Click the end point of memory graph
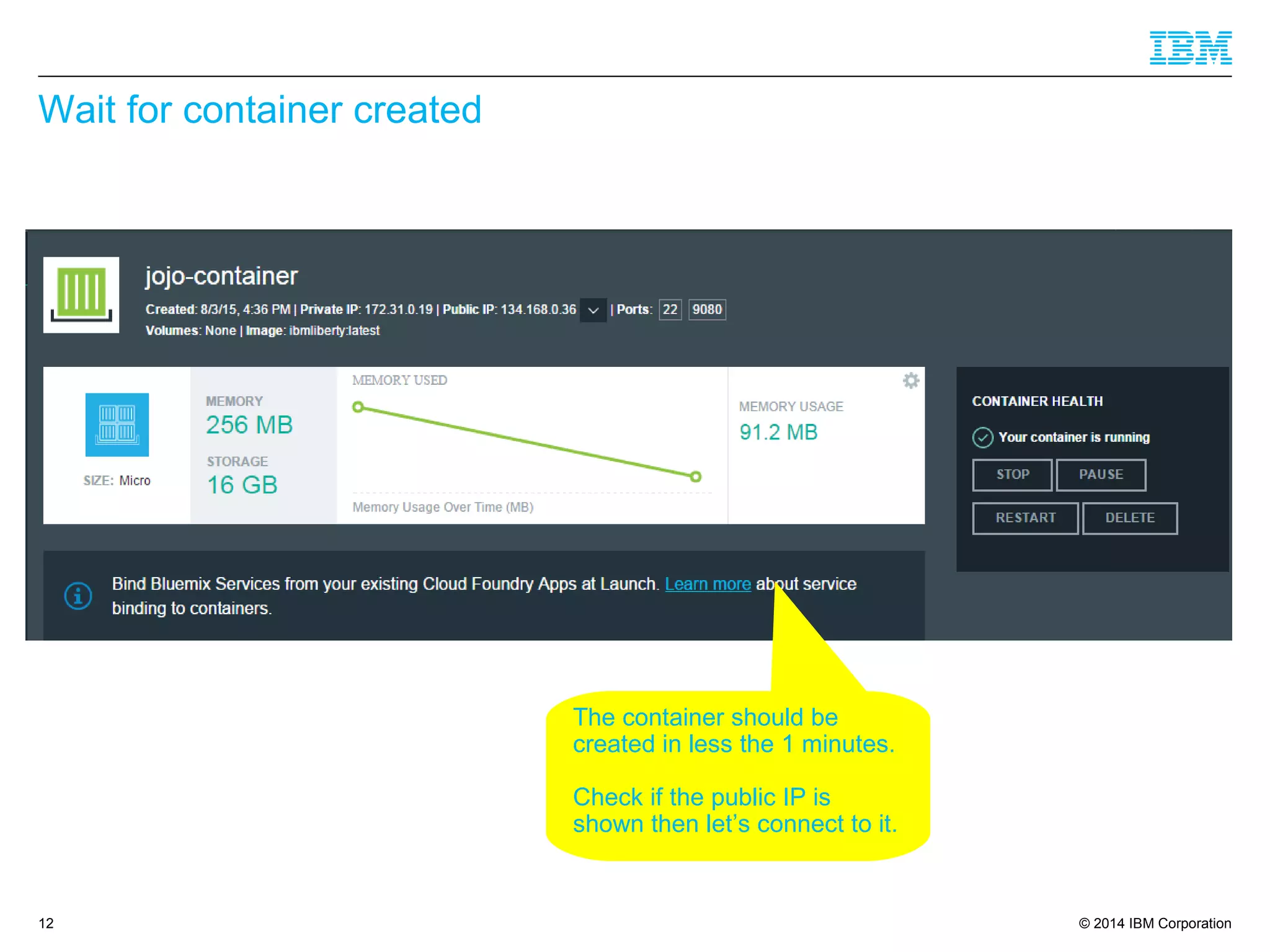 [x=696, y=477]
